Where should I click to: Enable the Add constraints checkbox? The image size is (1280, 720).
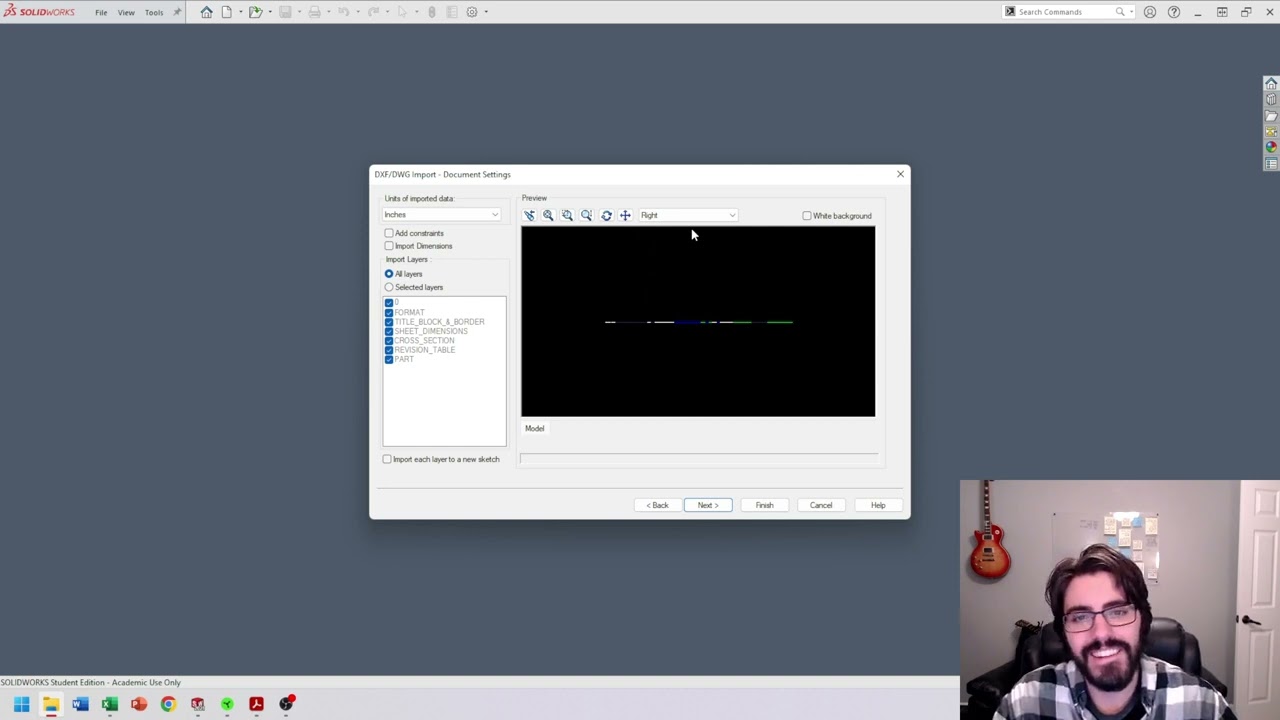click(x=389, y=233)
